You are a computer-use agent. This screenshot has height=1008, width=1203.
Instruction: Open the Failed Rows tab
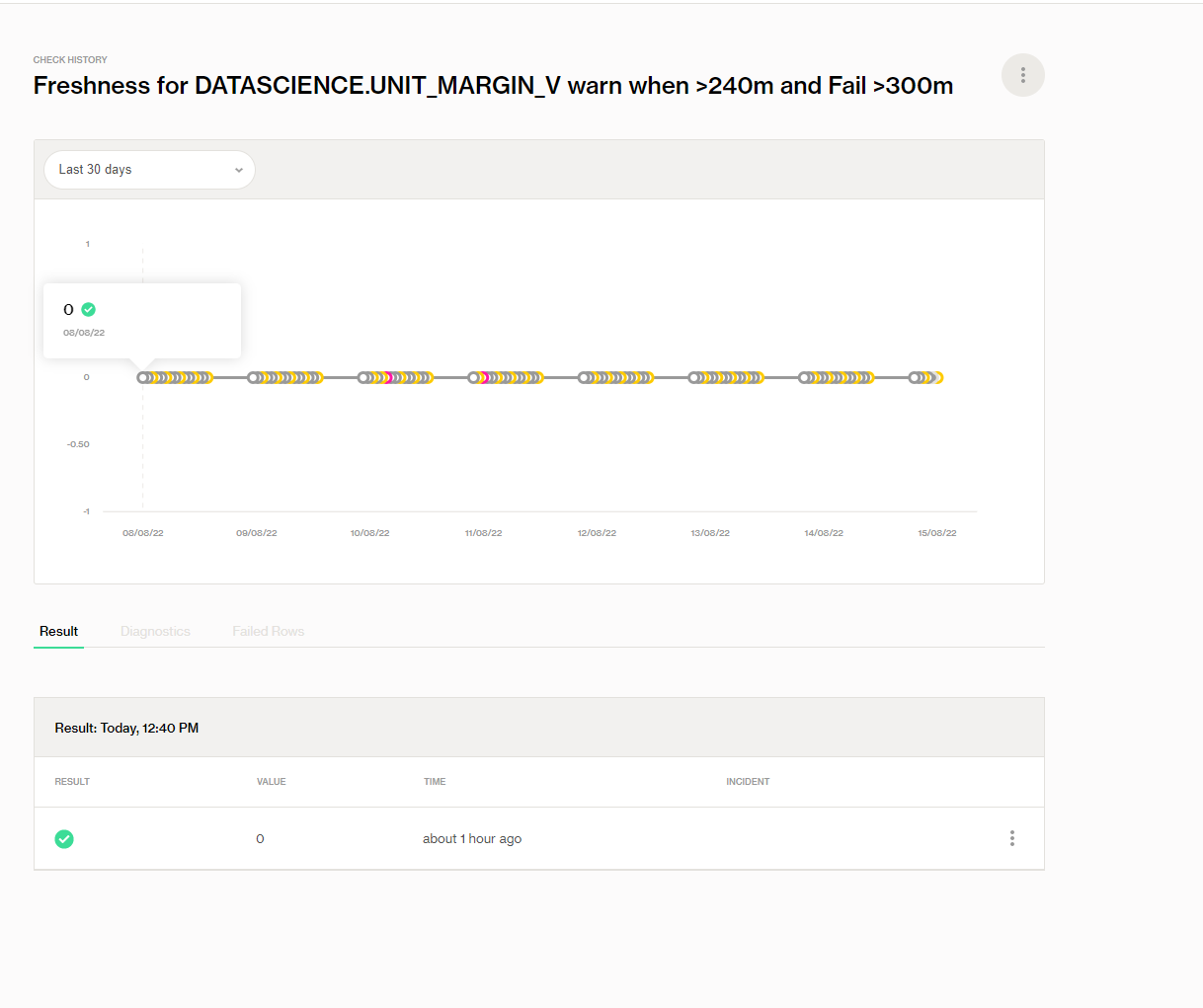click(268, 631)
